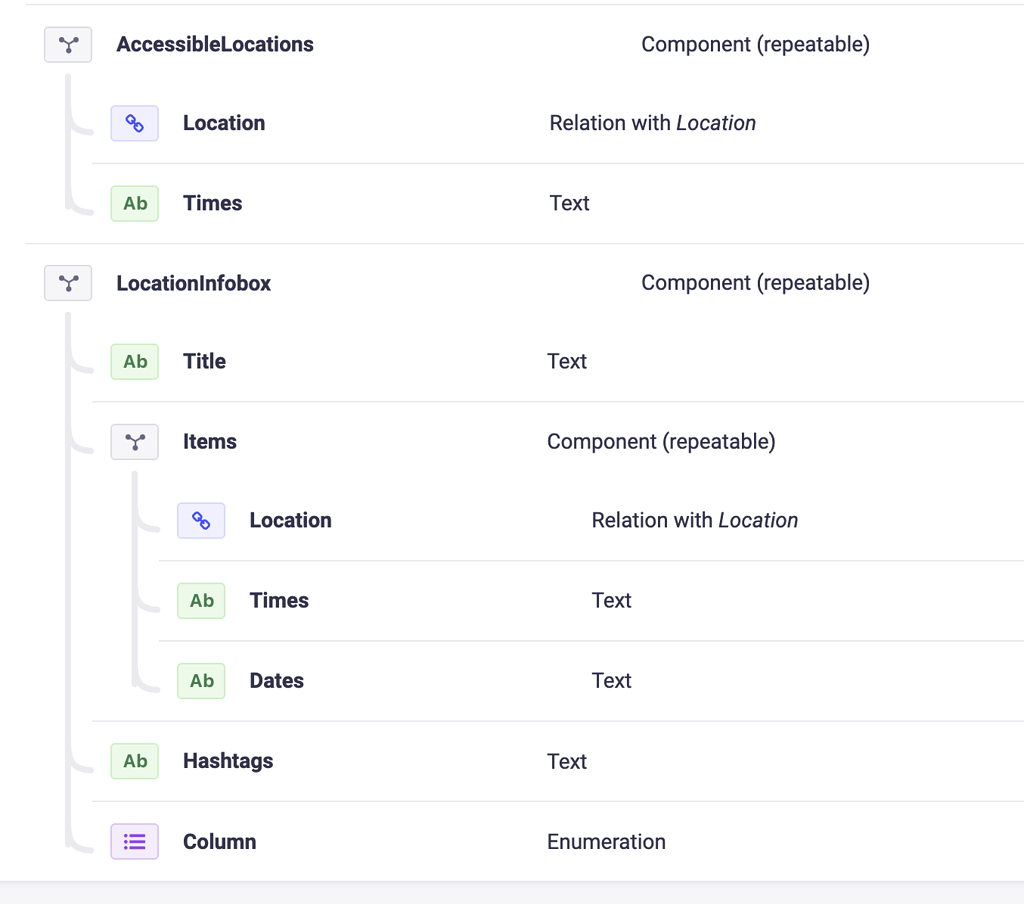
Task: Select the LocationInfobox field name
Action: coord(193,283)
